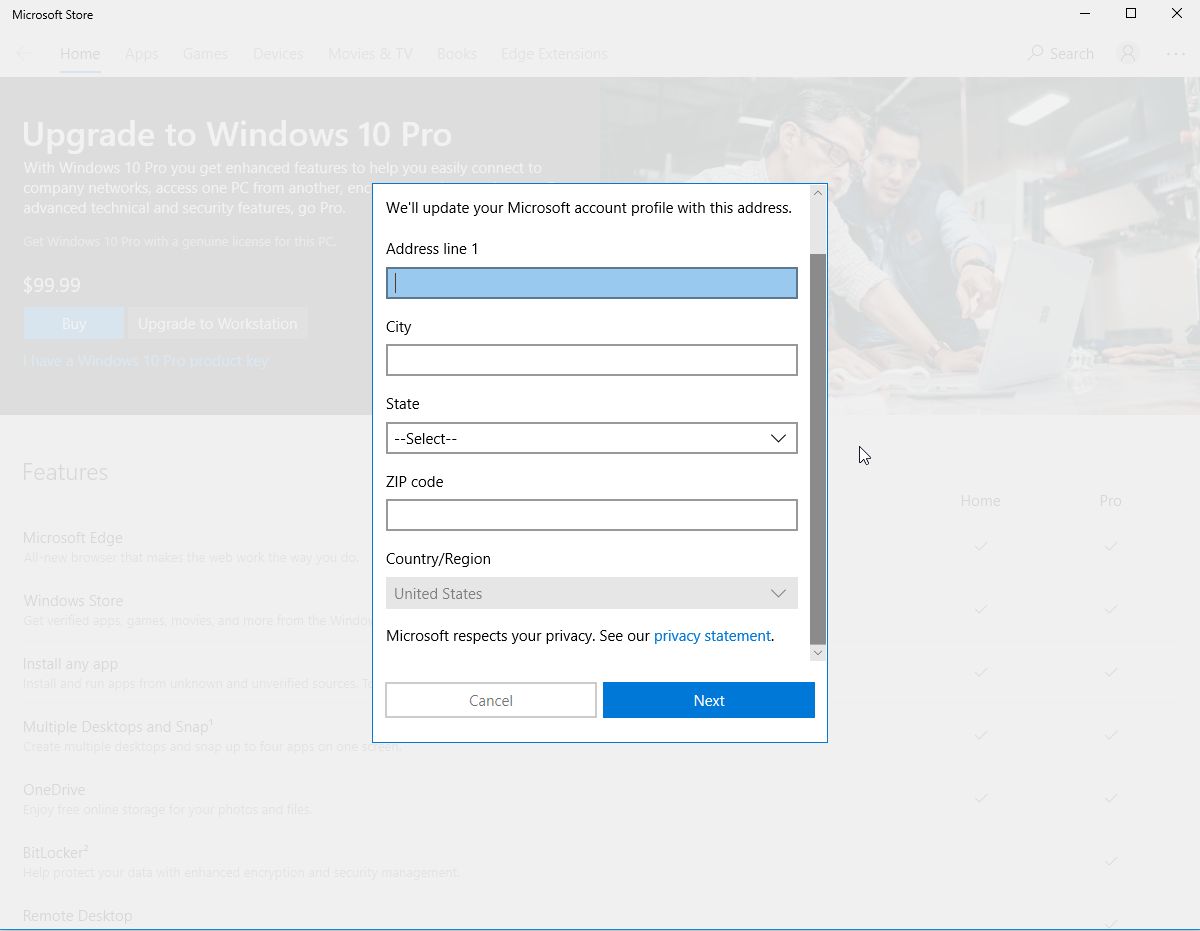Open 'I have a Windows 10 Pro product key' link

tap(146, 361)
